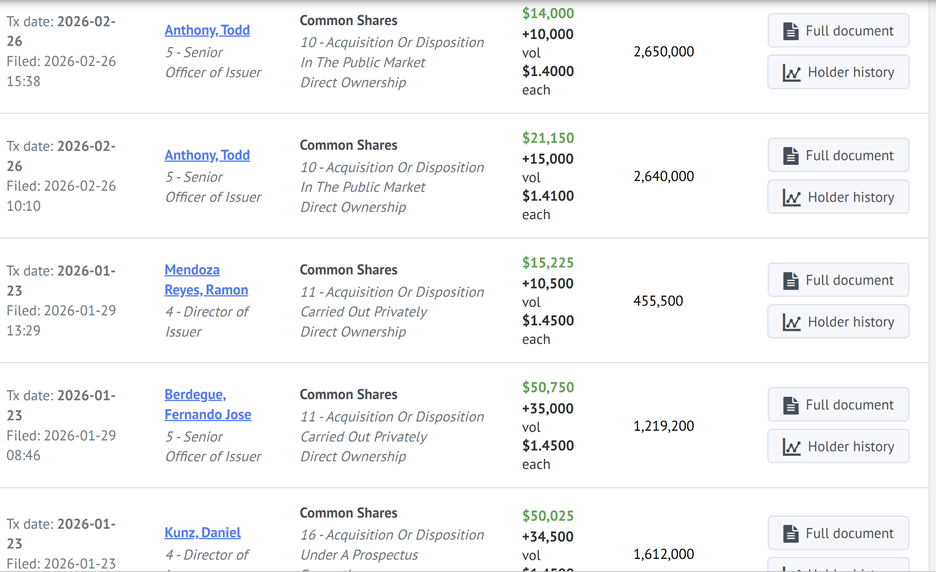Click holder history chart icon for Berdegue
Viewport: 936px width, 572px height.
pyautogui.click(x=791, y=447)
